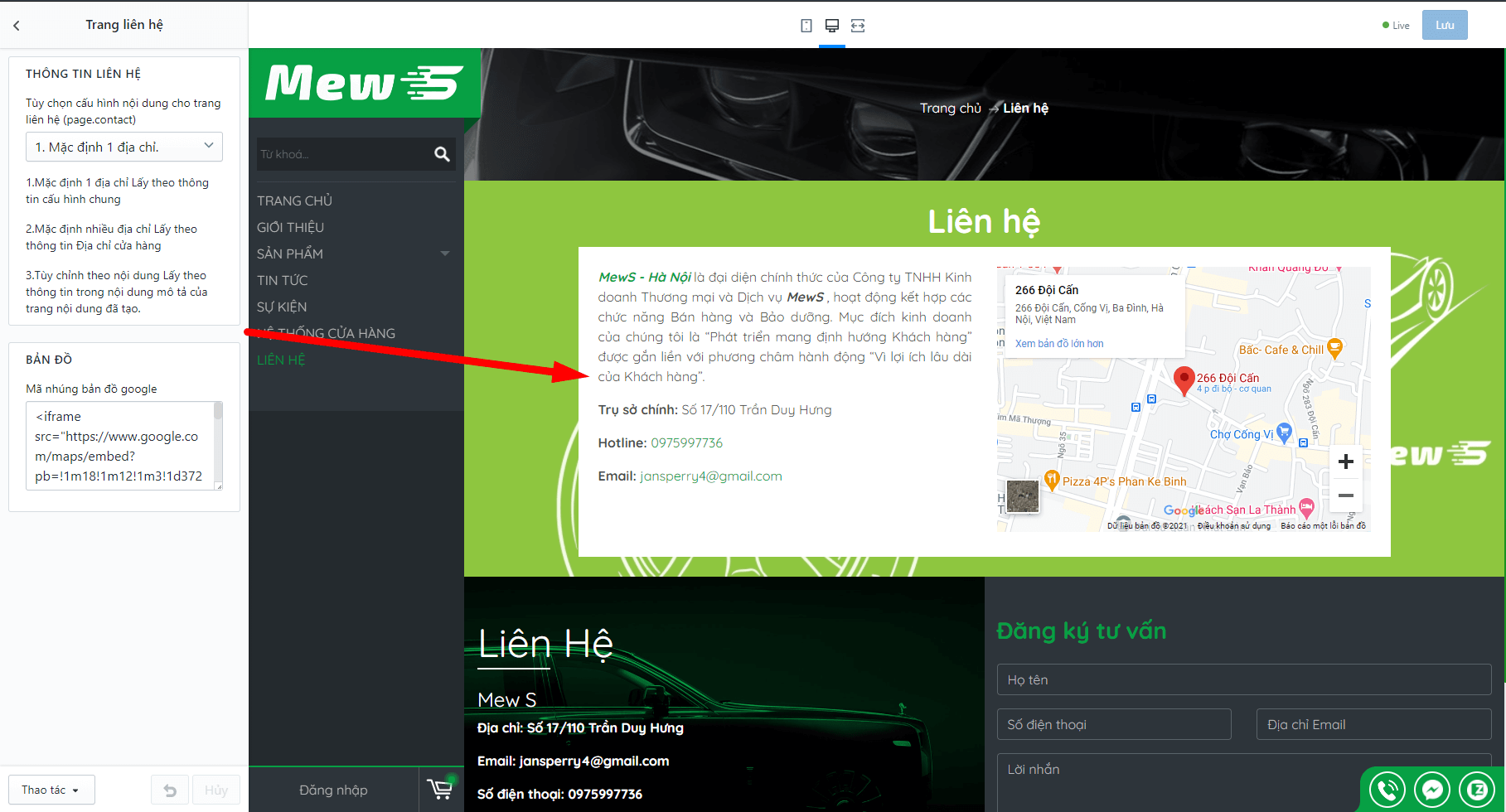Open TRANG CHỦ menu item

pos(294,201)
